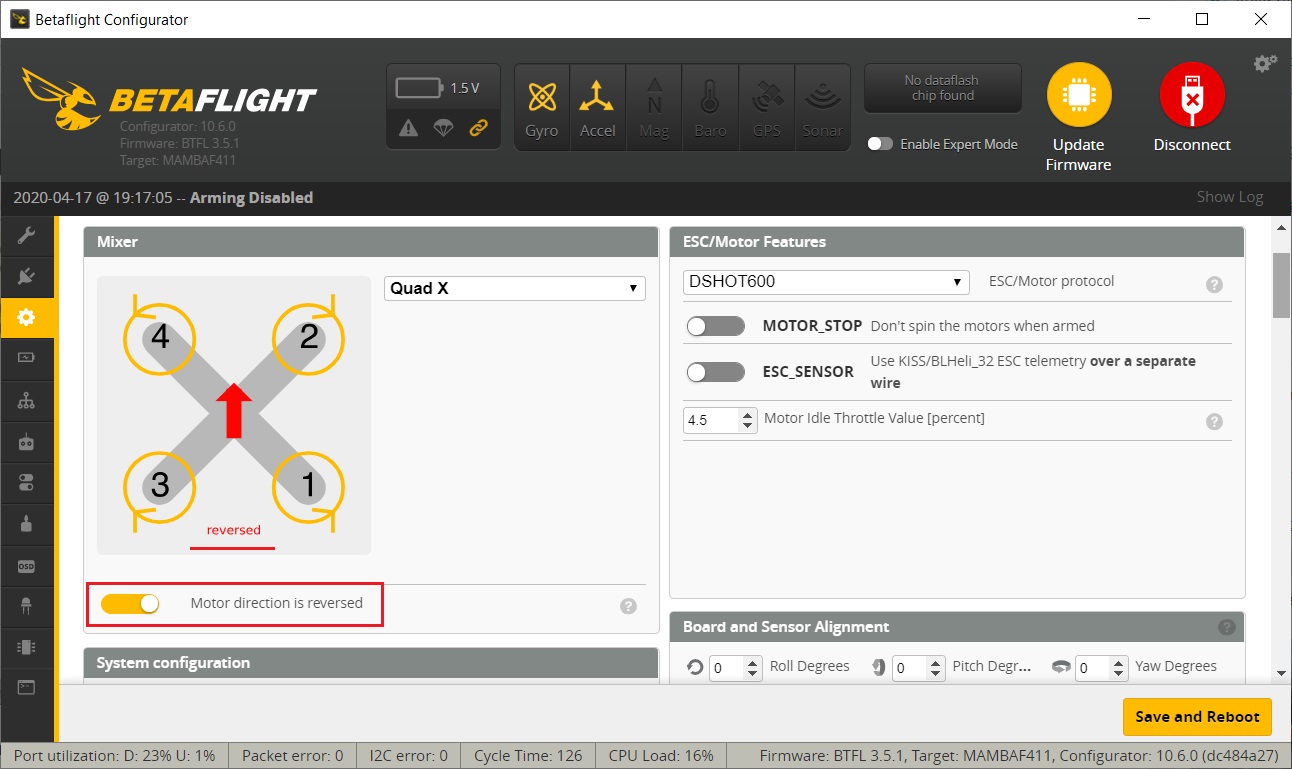
Task: Maximize the Betaflight Configurator window
Action: point(1202,19)
